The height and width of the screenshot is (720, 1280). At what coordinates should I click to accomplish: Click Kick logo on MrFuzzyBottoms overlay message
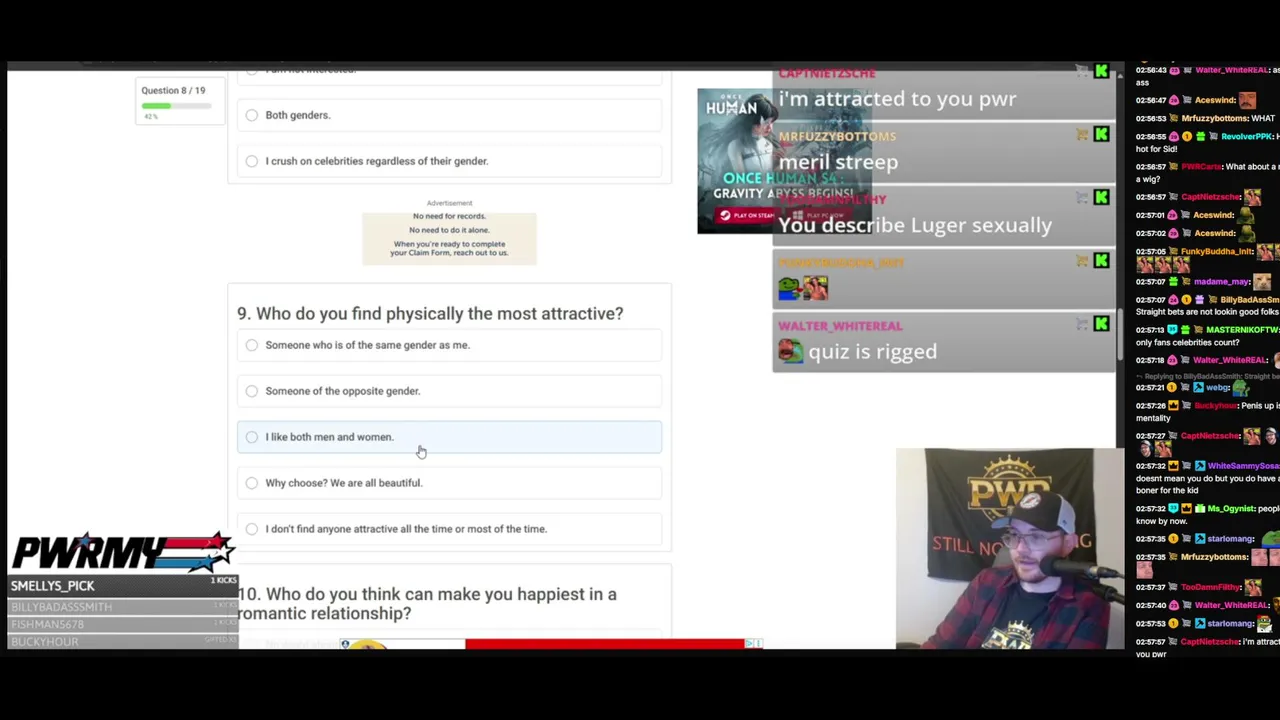coord(1101,134)
